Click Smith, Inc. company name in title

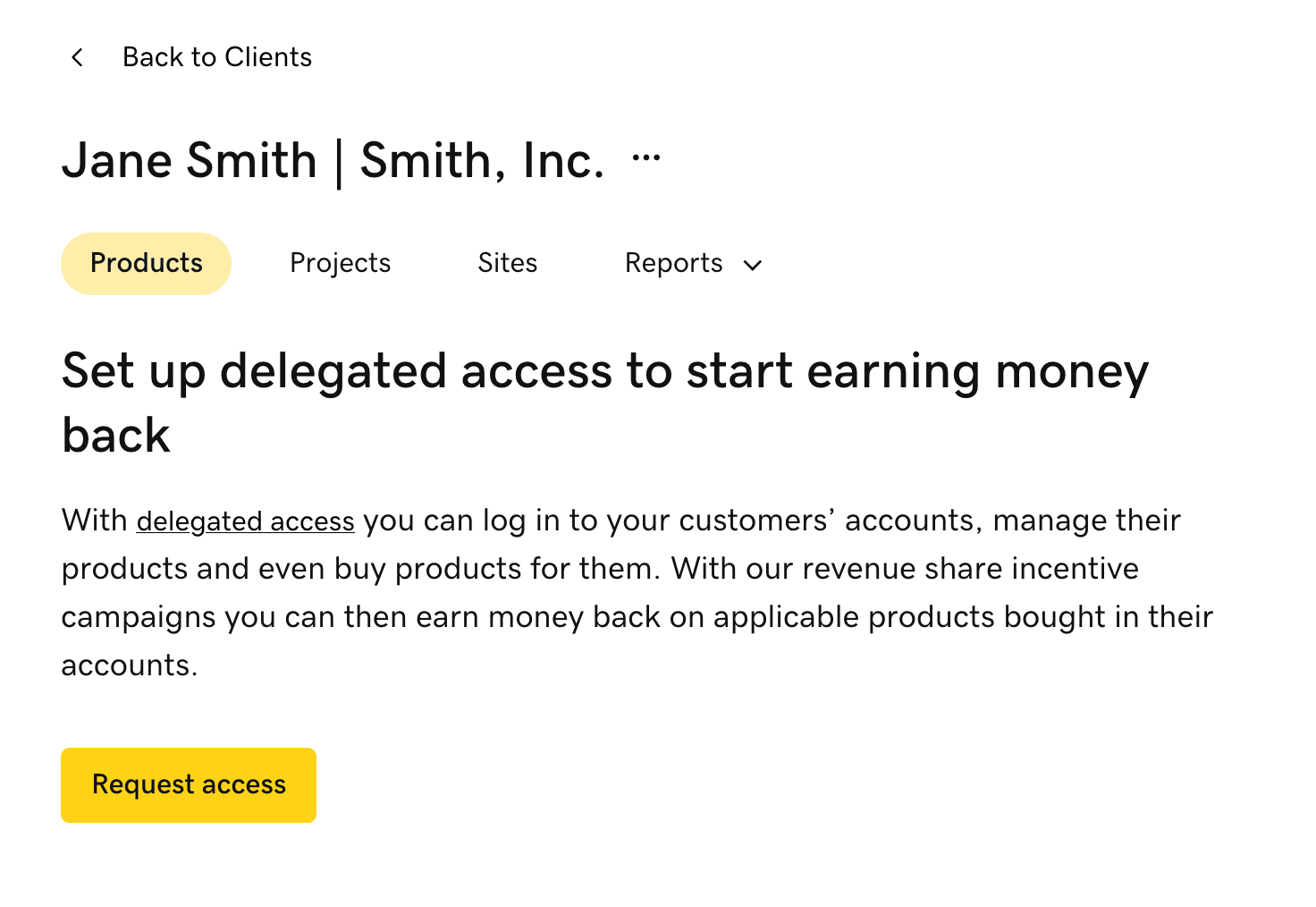pyautogui.click(x=482, y=161)
